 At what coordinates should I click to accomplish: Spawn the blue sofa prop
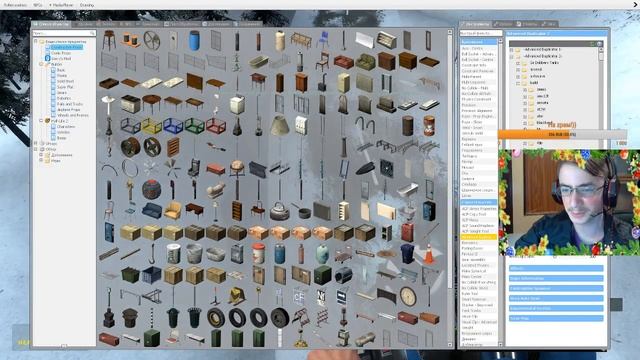tap(152, 211)
